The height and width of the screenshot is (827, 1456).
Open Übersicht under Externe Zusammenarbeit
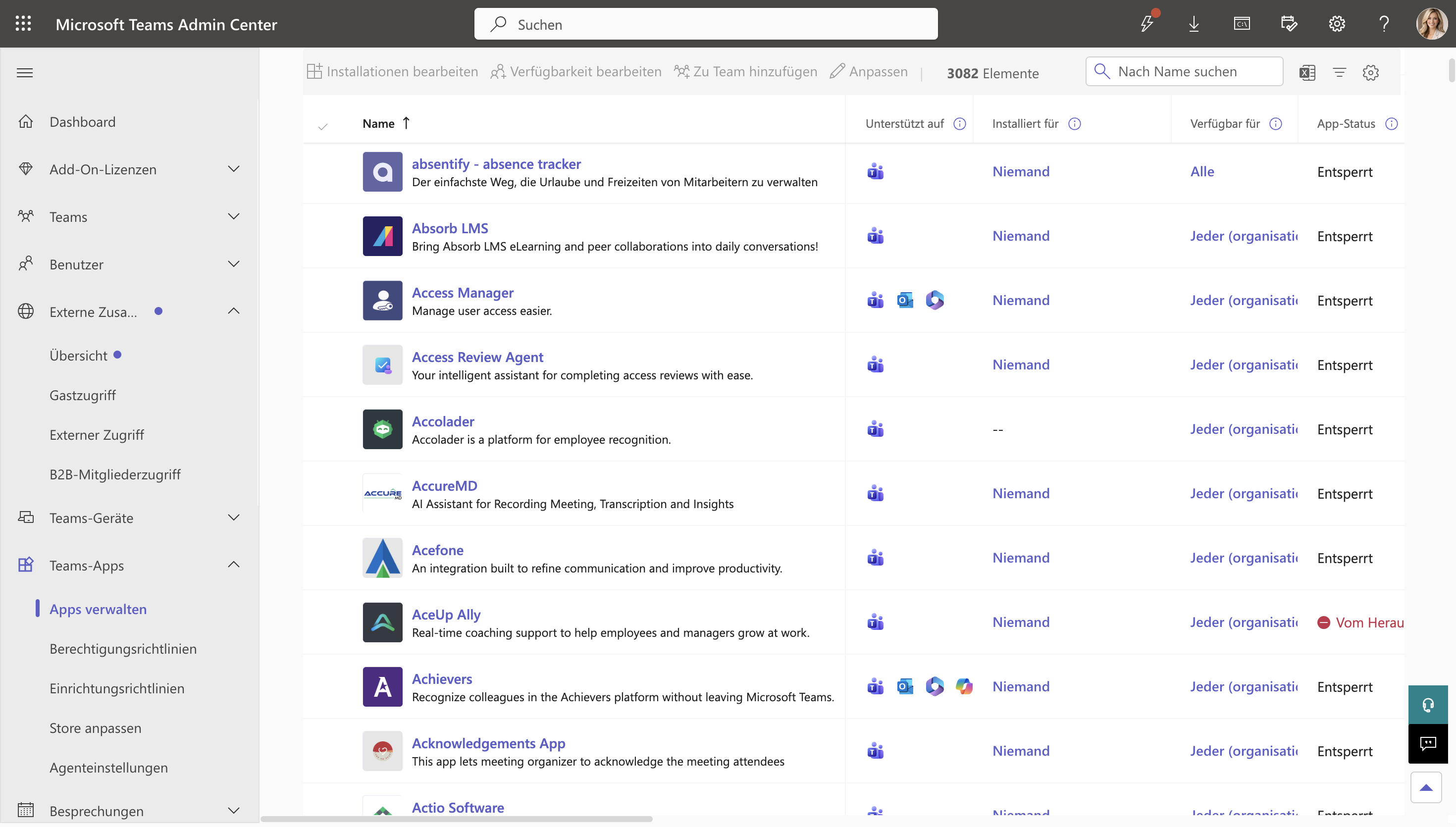coord(78,356)
